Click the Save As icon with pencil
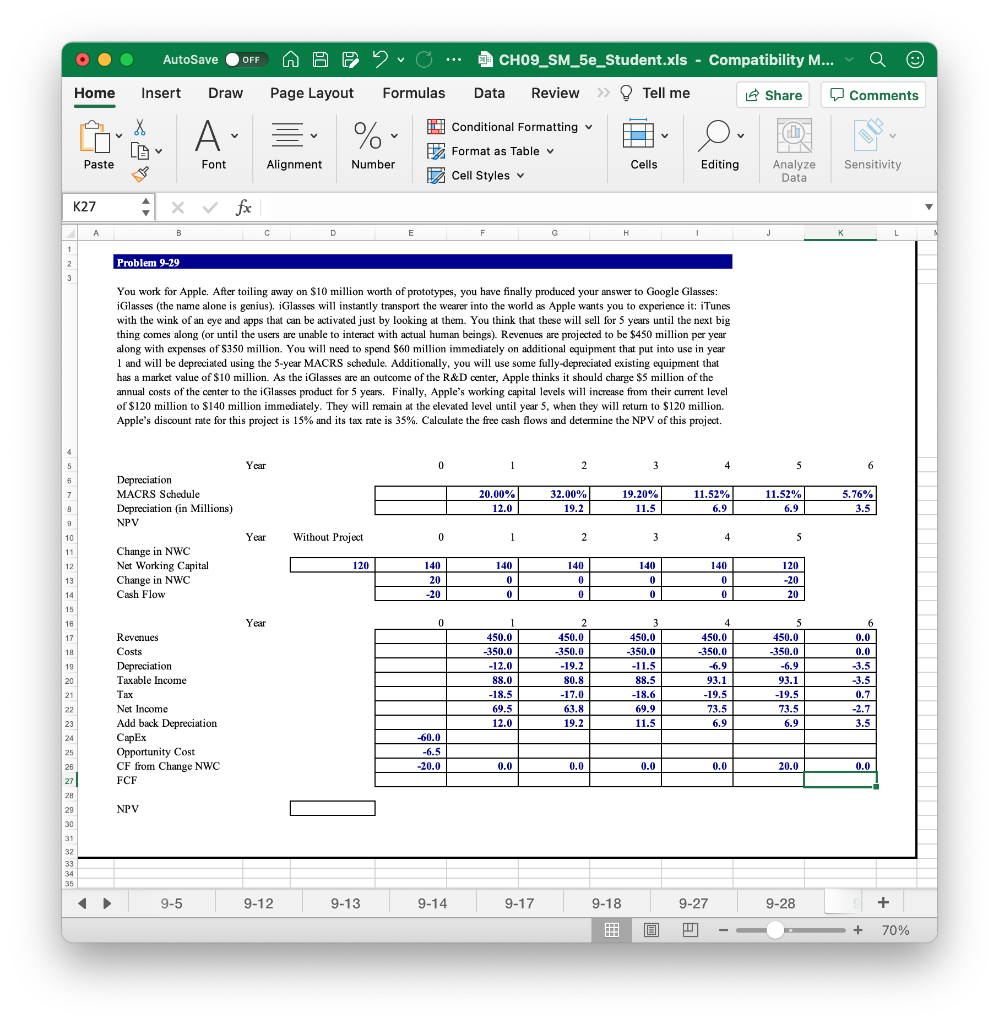999x1024 pixels. [350, 59]
